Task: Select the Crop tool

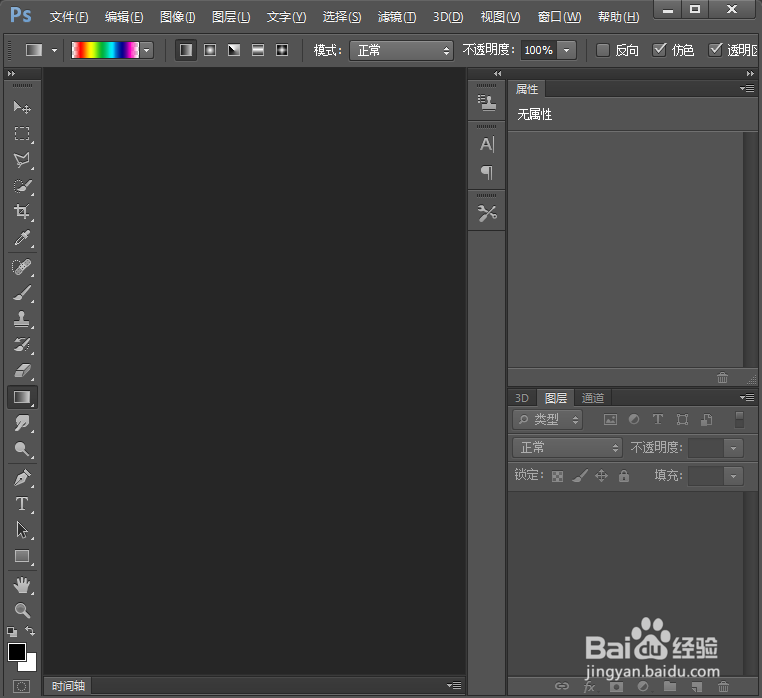Action: click(22, 211)
